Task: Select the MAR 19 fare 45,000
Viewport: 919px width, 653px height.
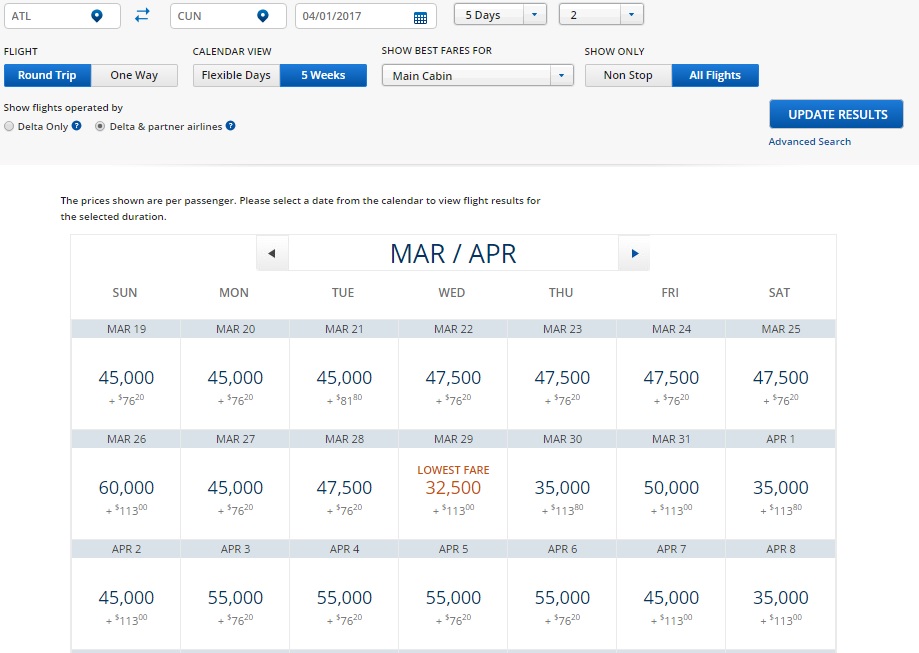Action: pos(126,383)
